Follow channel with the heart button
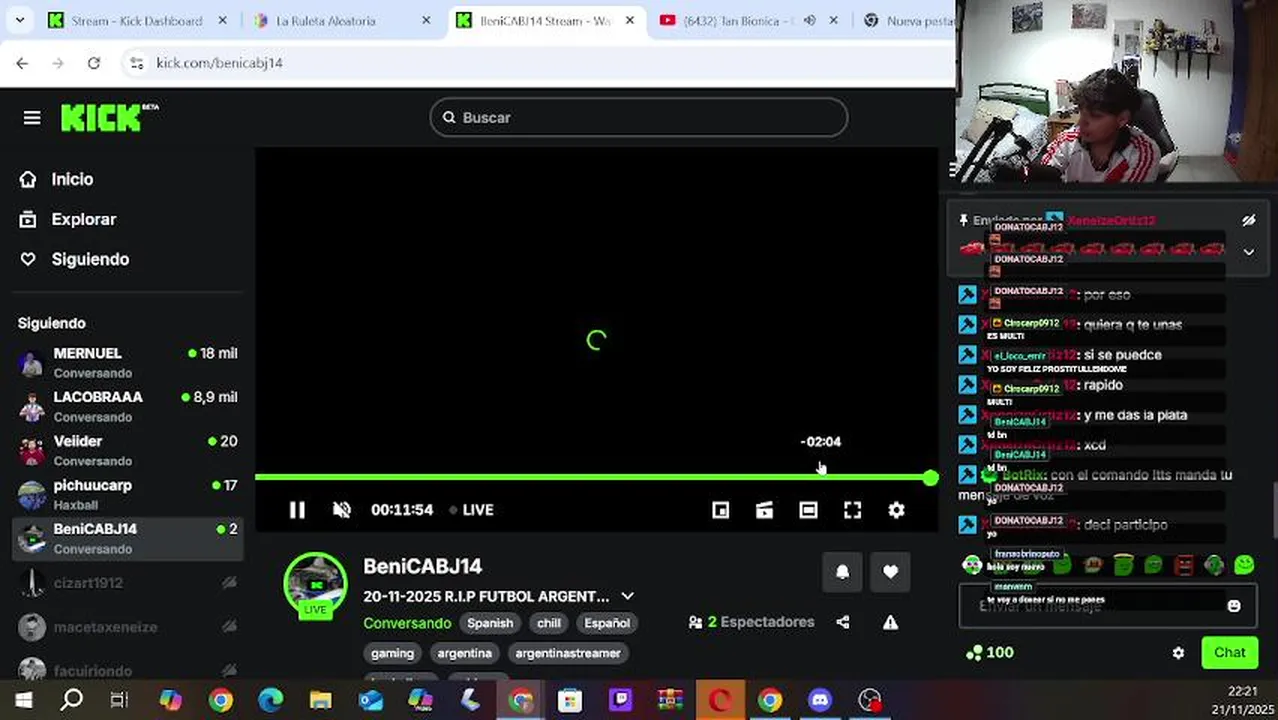The image size is (1278, 720). [890, 572]
